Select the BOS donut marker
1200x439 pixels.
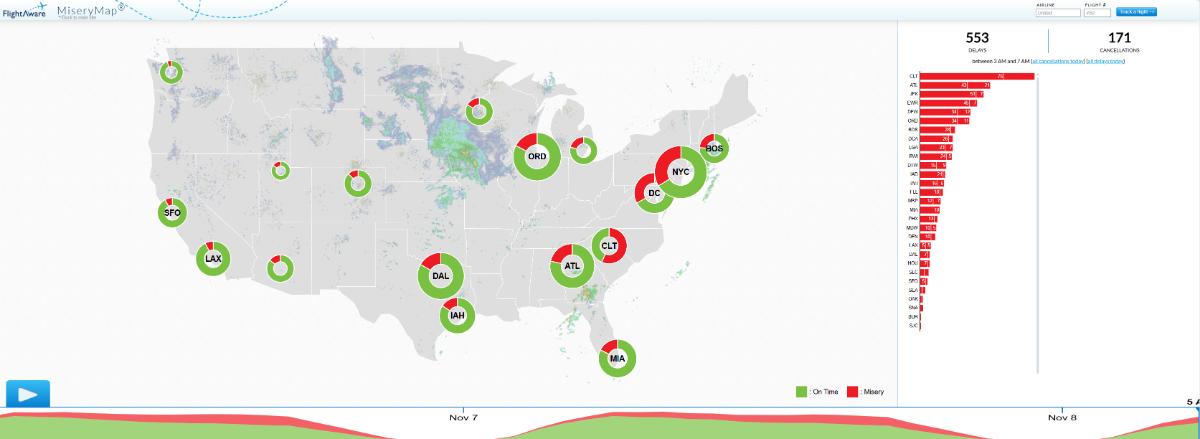pyautogui.click(x=714, y=148)
